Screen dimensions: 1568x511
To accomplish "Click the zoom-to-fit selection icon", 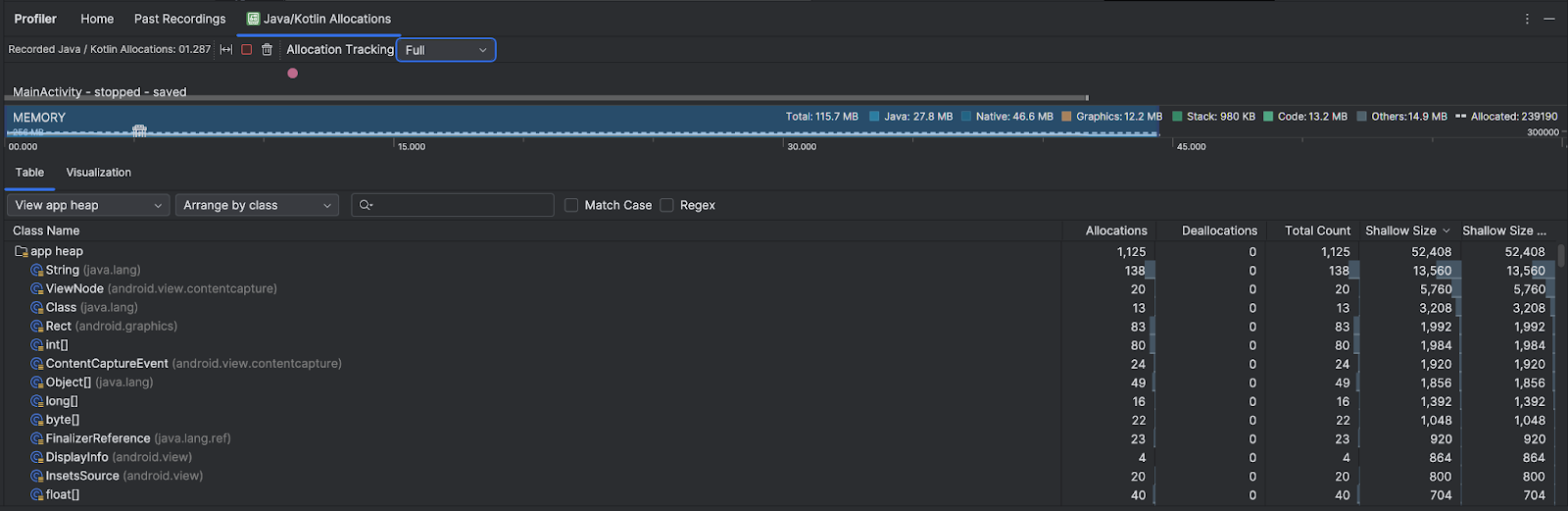I will 226,50.
